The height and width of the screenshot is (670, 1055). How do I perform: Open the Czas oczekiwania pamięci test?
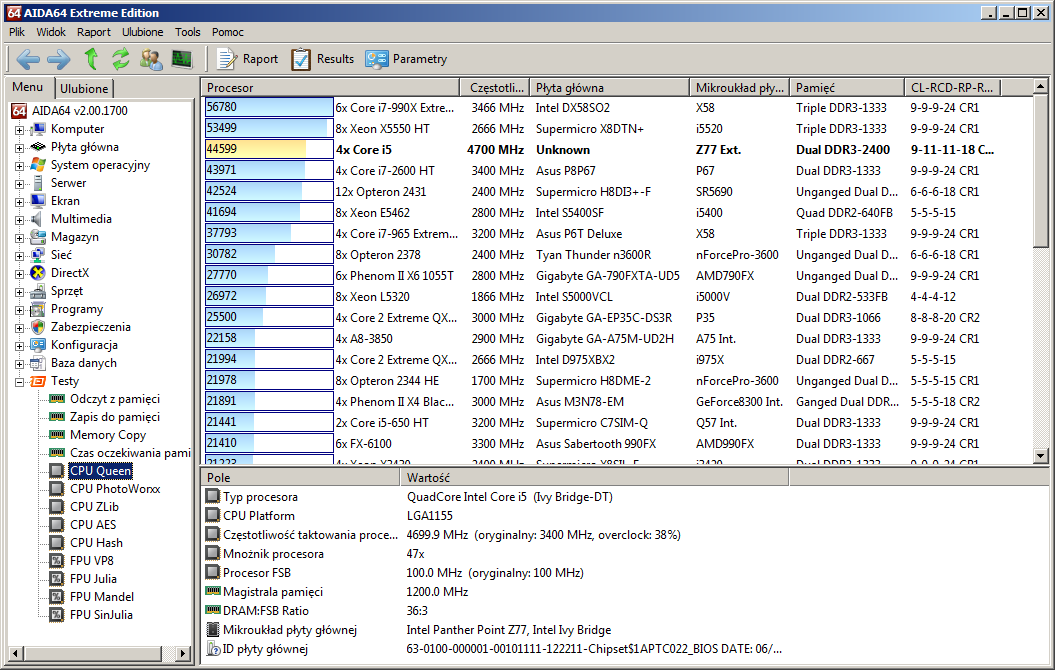point(130,453)
